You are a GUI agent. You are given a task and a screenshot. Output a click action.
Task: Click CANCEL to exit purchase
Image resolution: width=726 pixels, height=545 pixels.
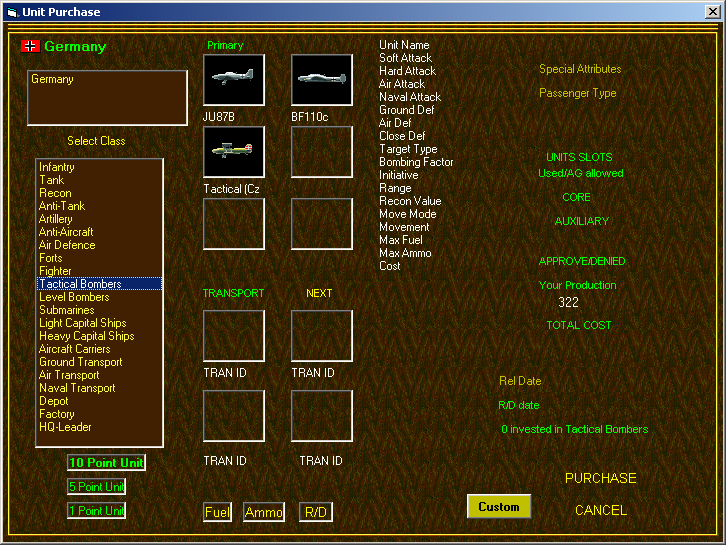click(601, 510)
